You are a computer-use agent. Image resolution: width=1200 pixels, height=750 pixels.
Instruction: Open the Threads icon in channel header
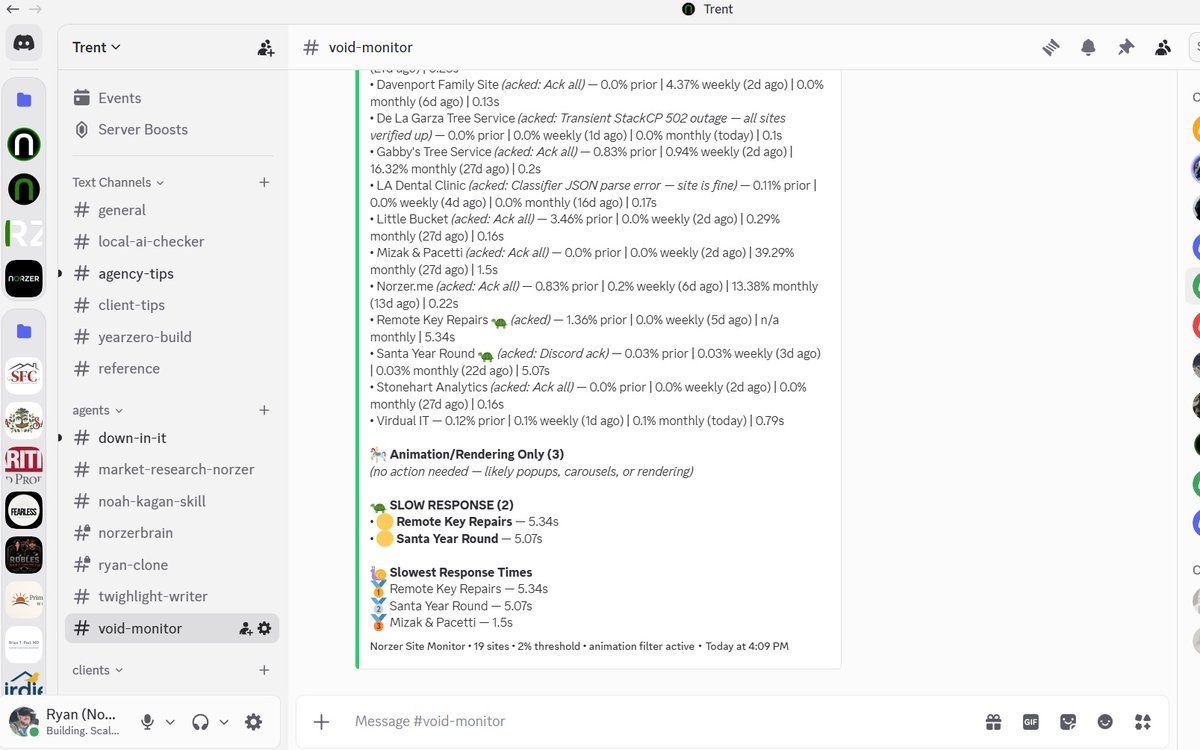(1050, 47)
